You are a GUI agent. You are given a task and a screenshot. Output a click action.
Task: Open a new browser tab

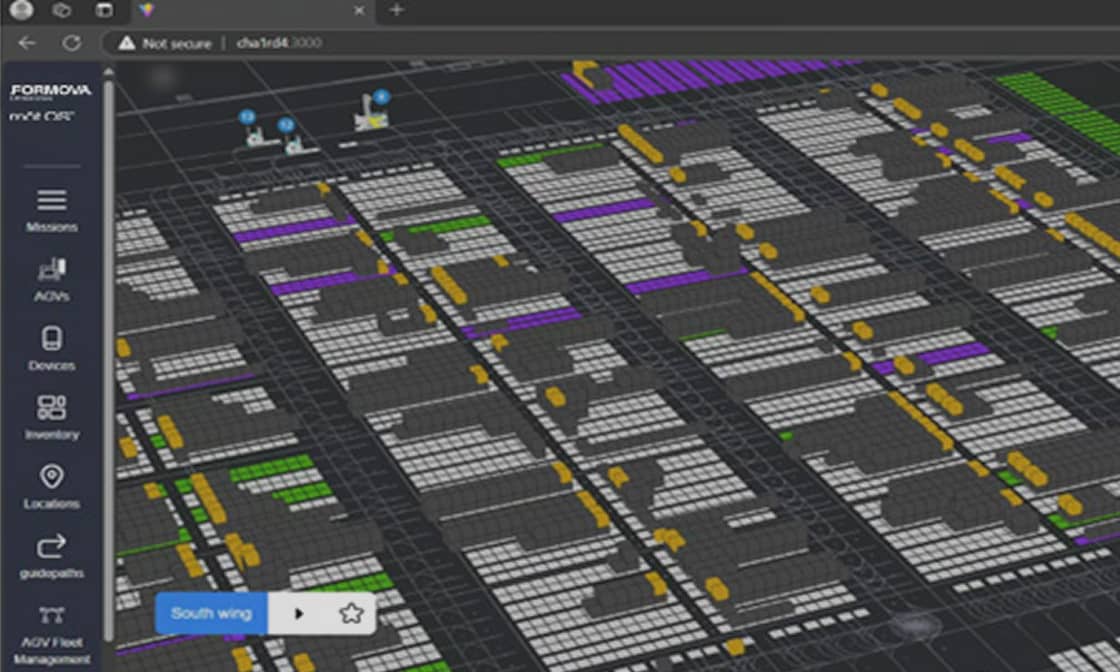point(396,10)
